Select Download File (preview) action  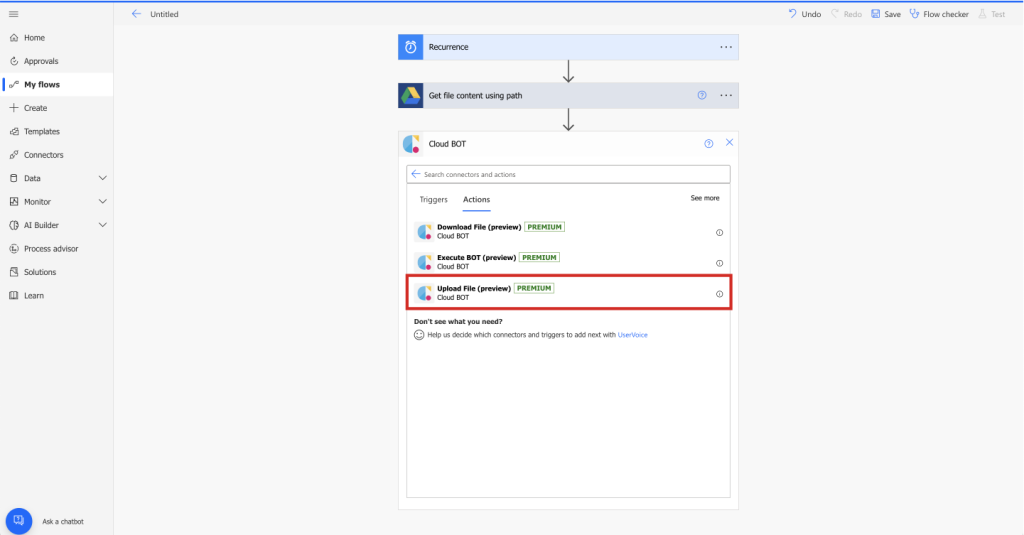pos(568,232)
